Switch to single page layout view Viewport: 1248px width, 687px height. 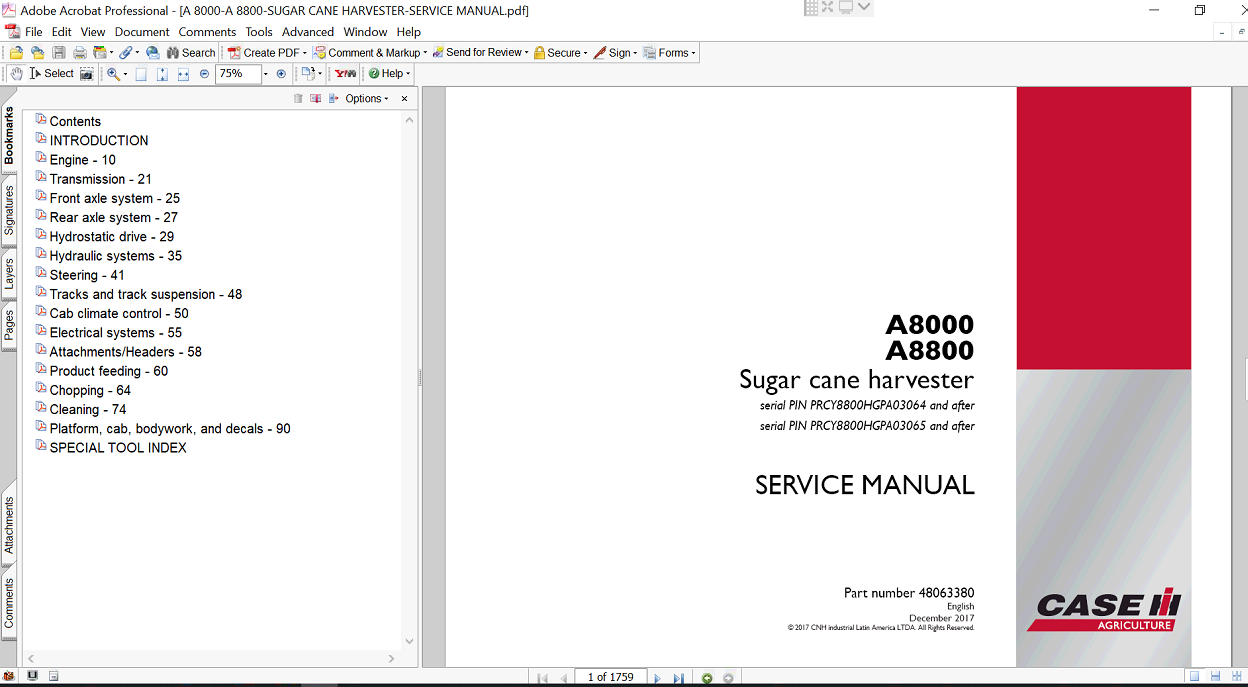(1194, 678)
